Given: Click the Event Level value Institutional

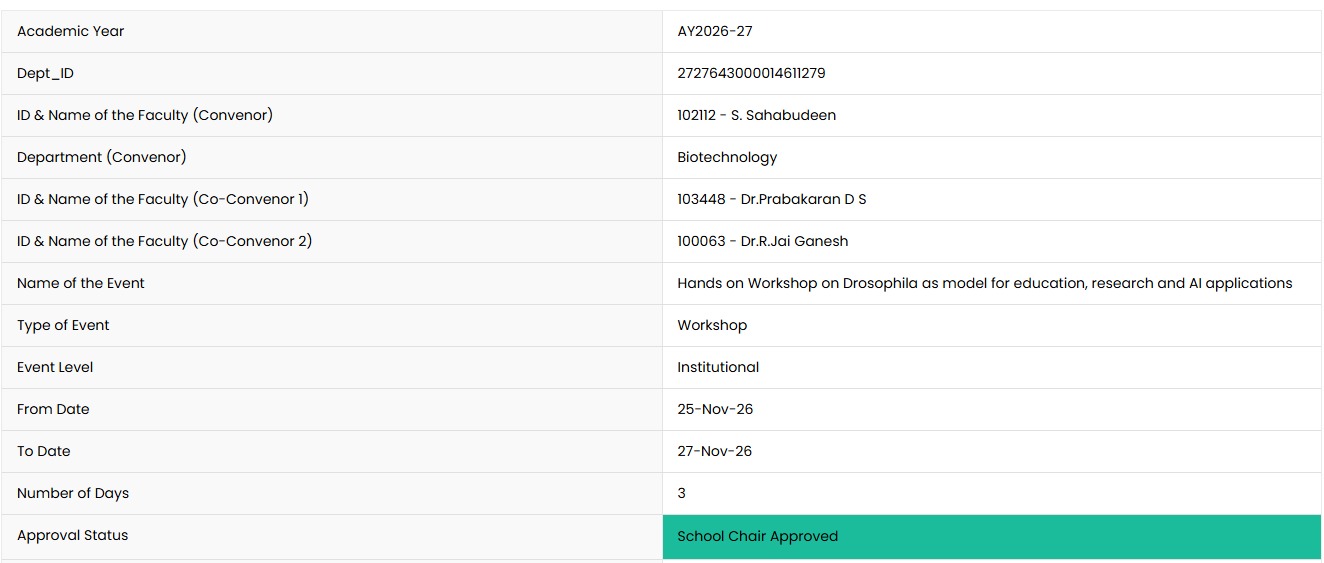Looking at the screenshot, I should [x=718, y=367].
